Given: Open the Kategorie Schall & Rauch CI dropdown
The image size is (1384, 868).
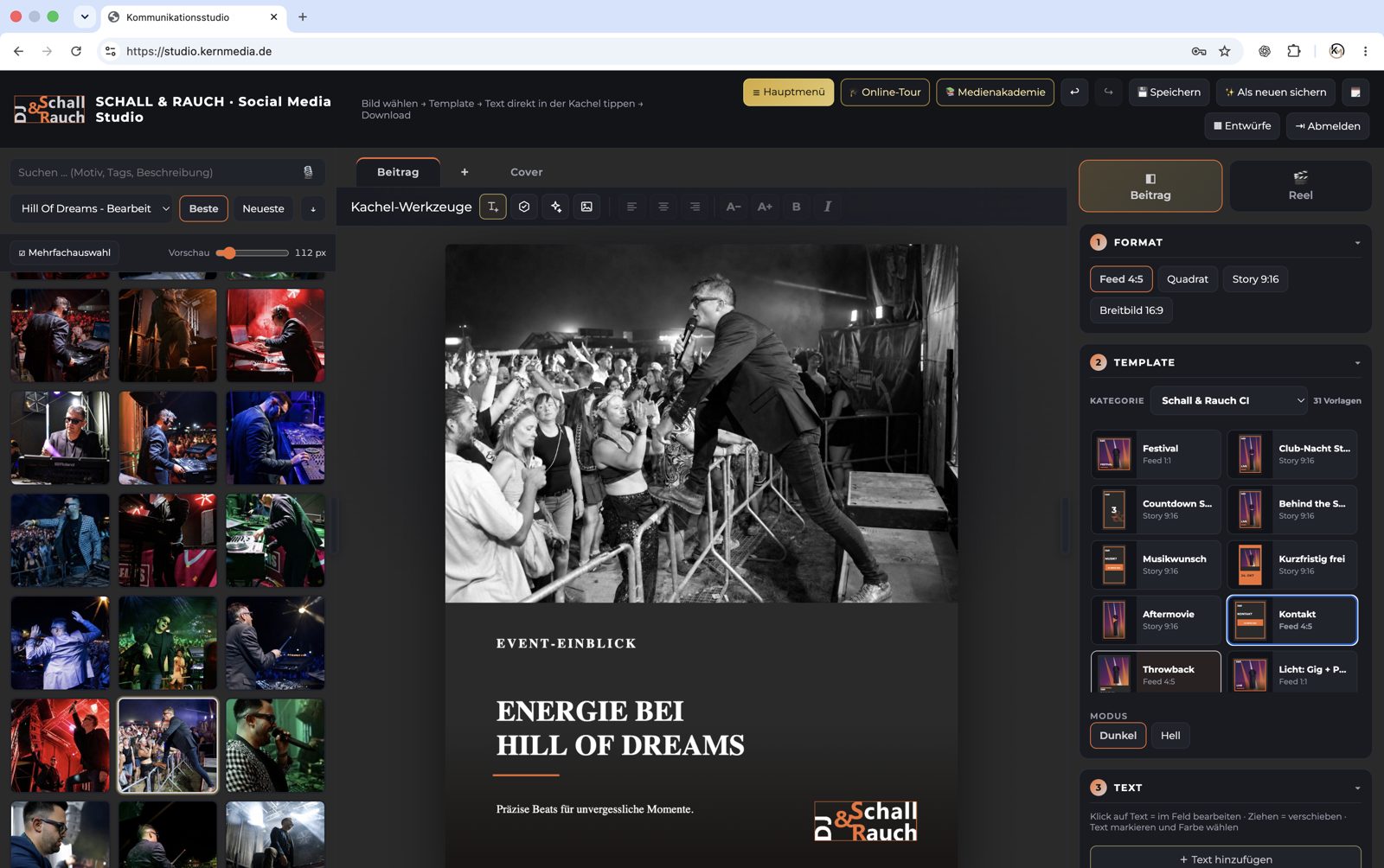Looking at the screenshot, I should [x=1228, y=400].
